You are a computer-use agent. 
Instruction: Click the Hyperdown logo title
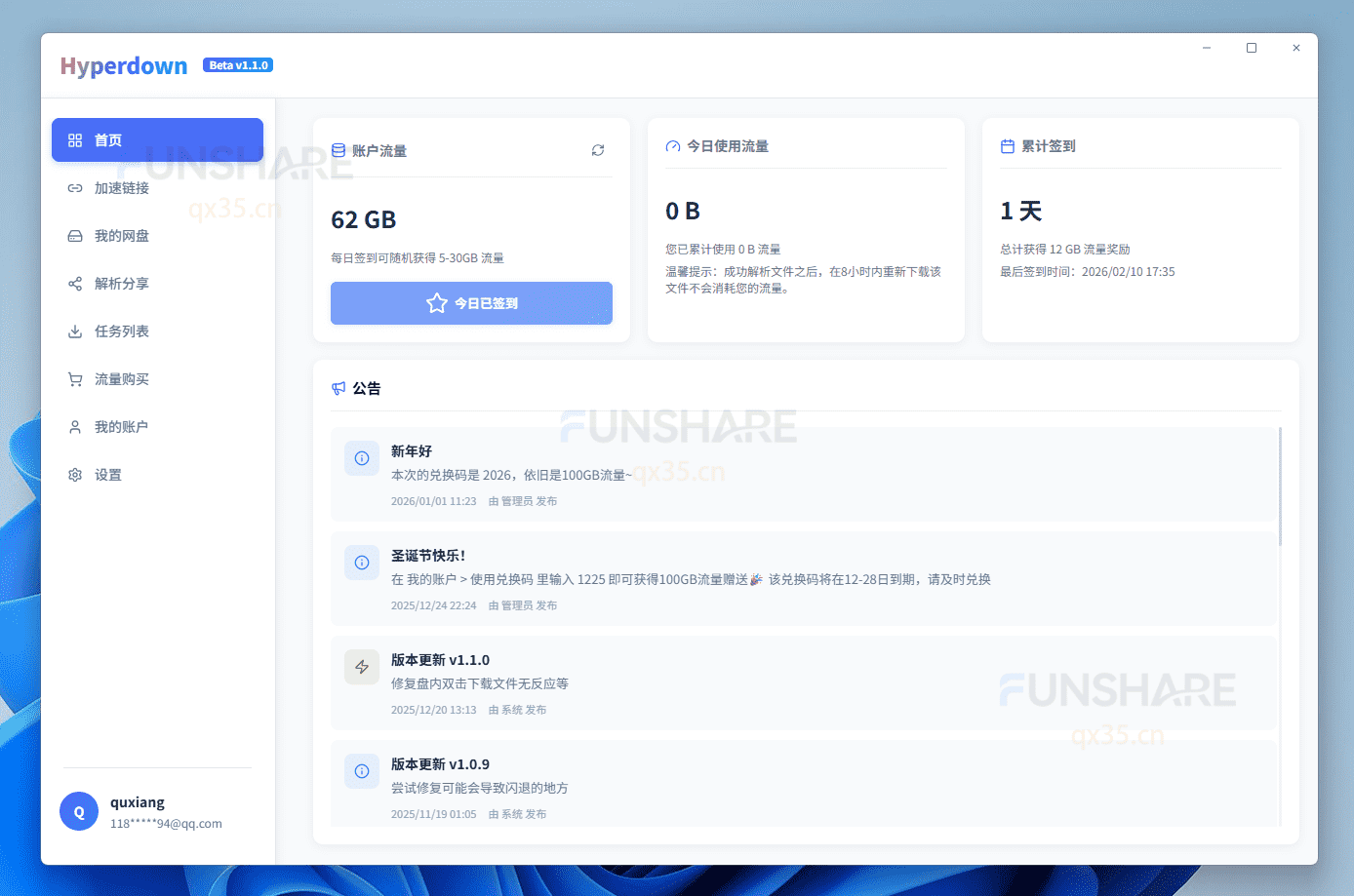coord(124,66)
